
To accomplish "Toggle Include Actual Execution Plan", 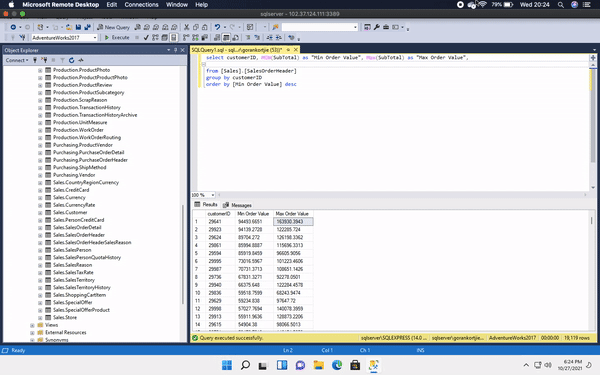I will 186,38.
